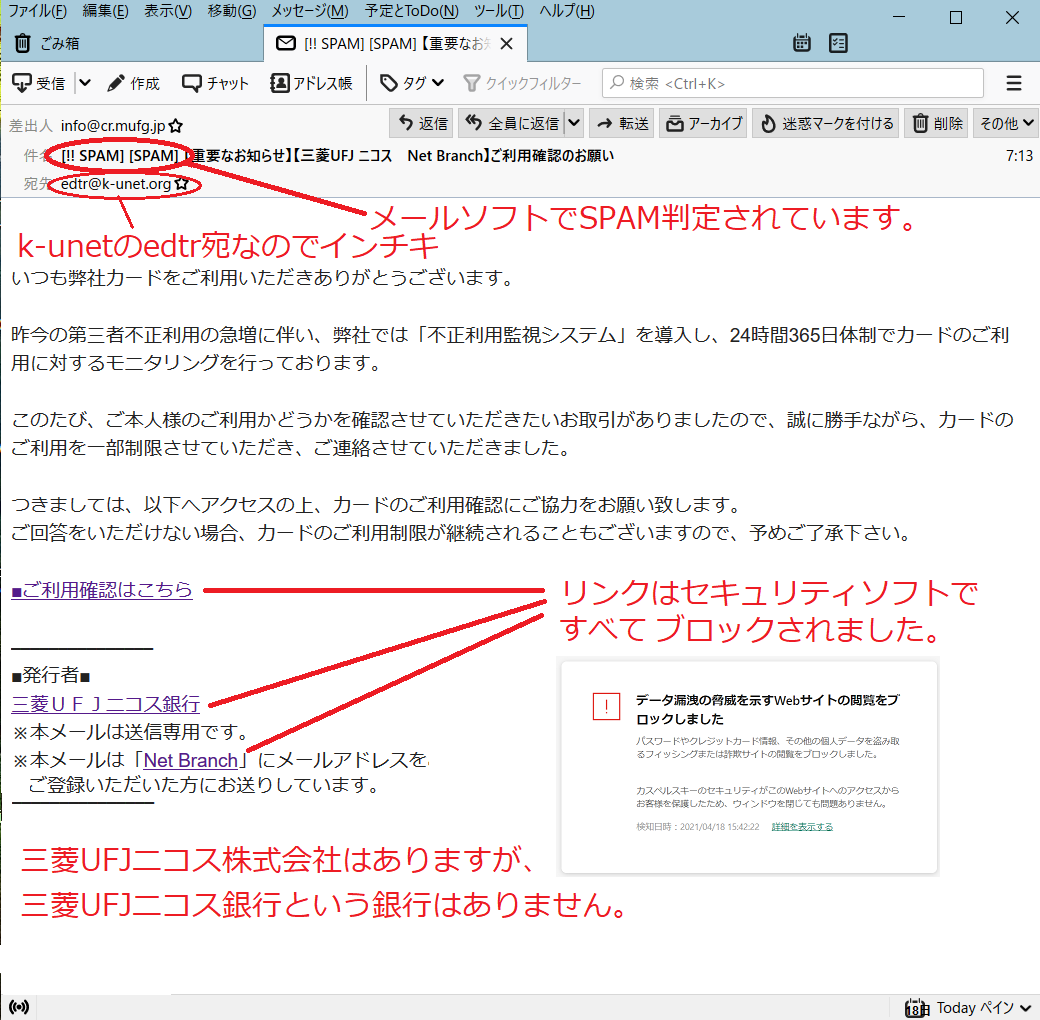Image resolution: width=1040 pixels, height=1020 pixels.
Task: Open the アドレス帳 address book
Action: 311,83
